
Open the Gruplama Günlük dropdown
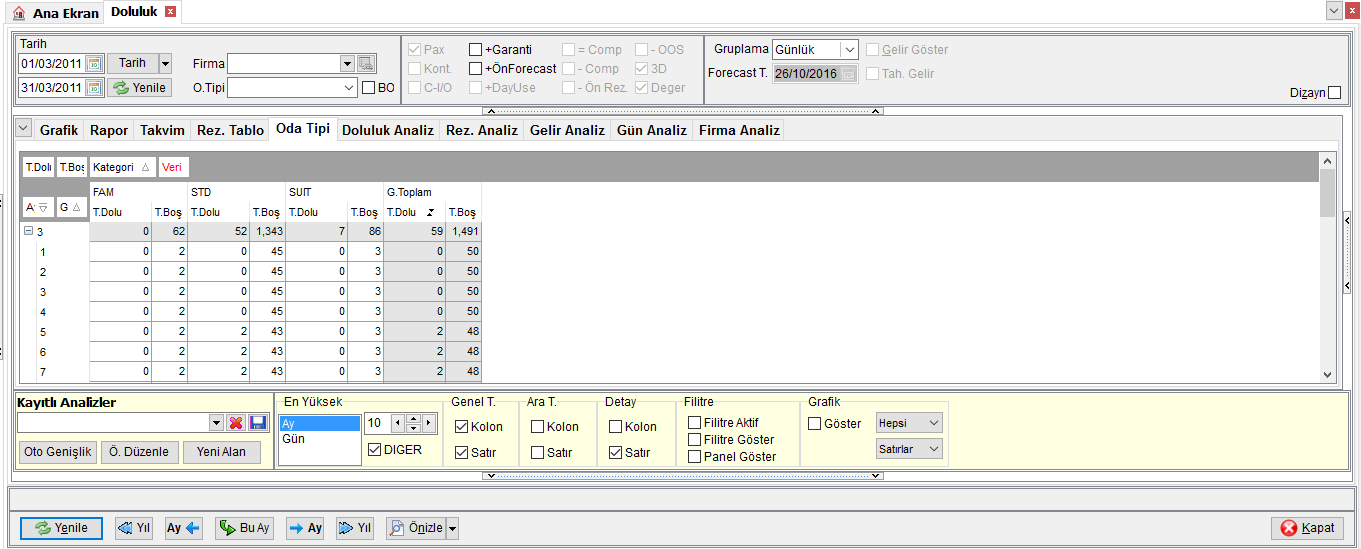pyautogui.click(x=849, y=49)
